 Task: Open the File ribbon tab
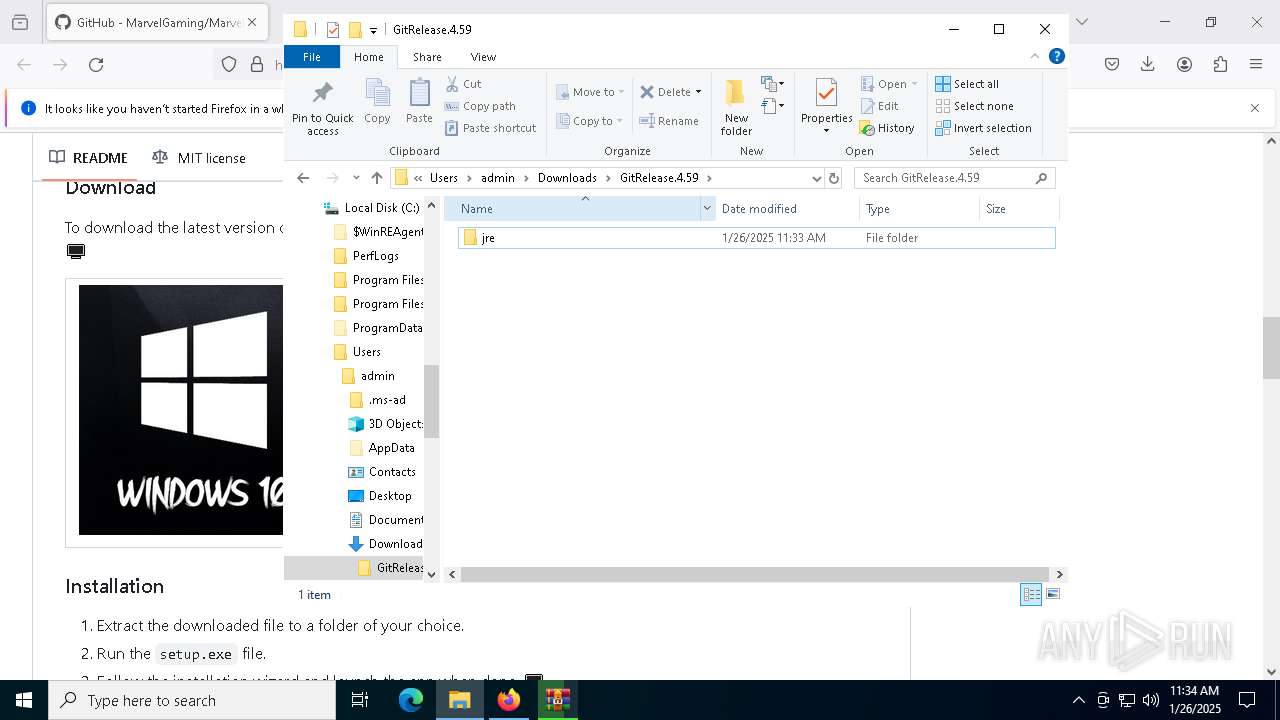pyautogui.click(x=312, y=57)
